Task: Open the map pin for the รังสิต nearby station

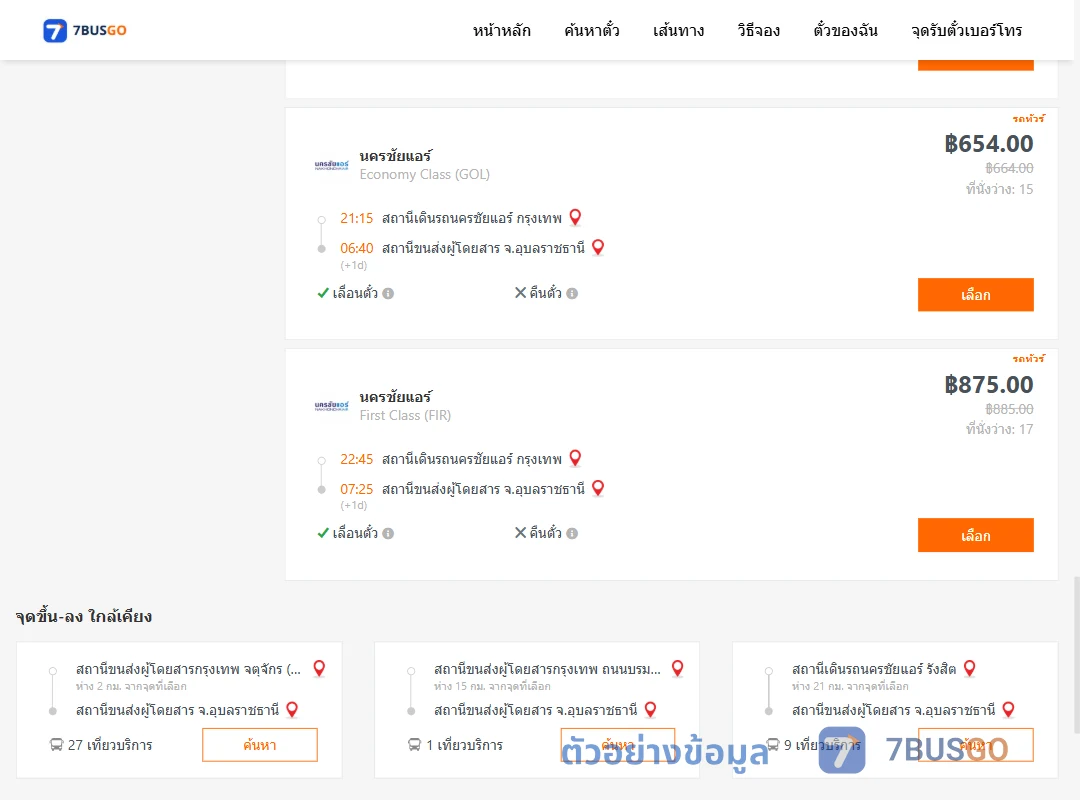Action: 969,668
